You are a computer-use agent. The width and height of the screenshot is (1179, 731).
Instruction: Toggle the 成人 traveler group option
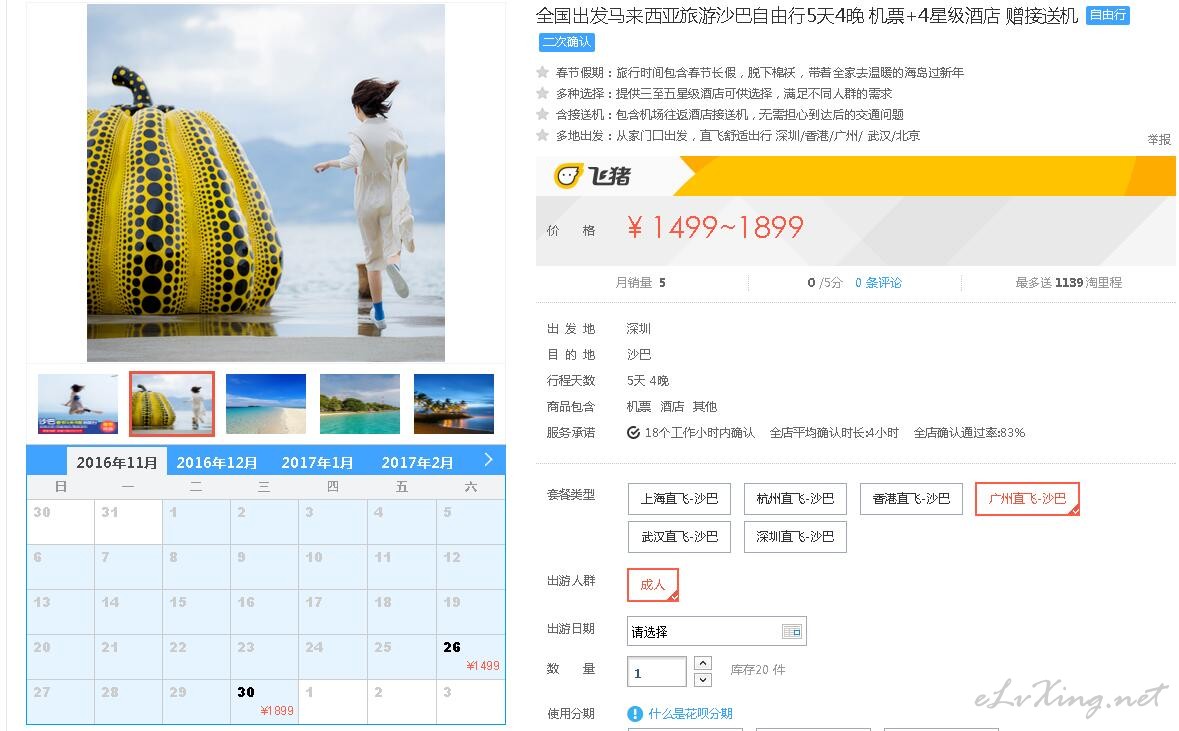(x=653, y=584)
